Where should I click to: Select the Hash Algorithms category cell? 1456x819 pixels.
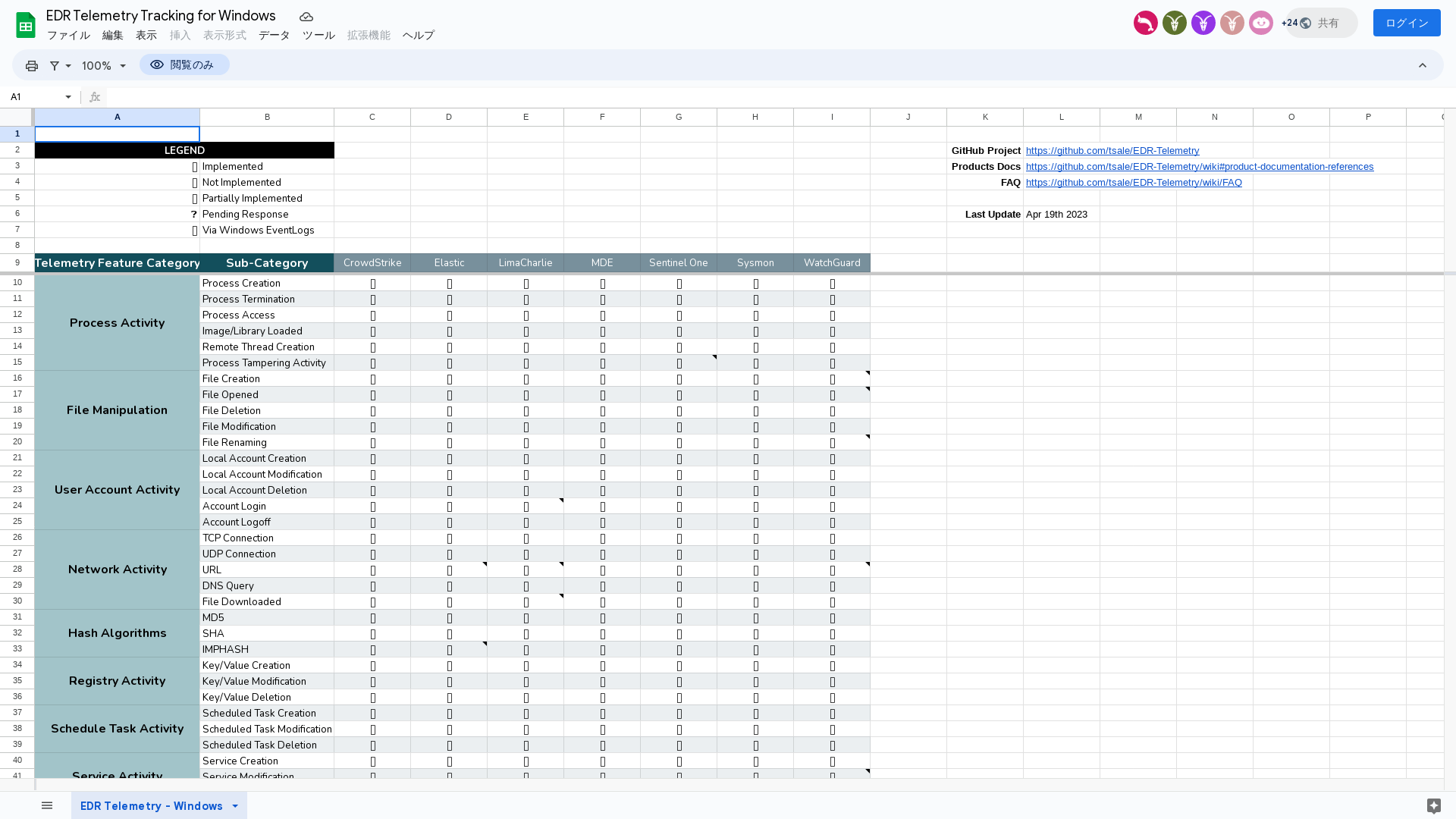[x=117, y=633]
